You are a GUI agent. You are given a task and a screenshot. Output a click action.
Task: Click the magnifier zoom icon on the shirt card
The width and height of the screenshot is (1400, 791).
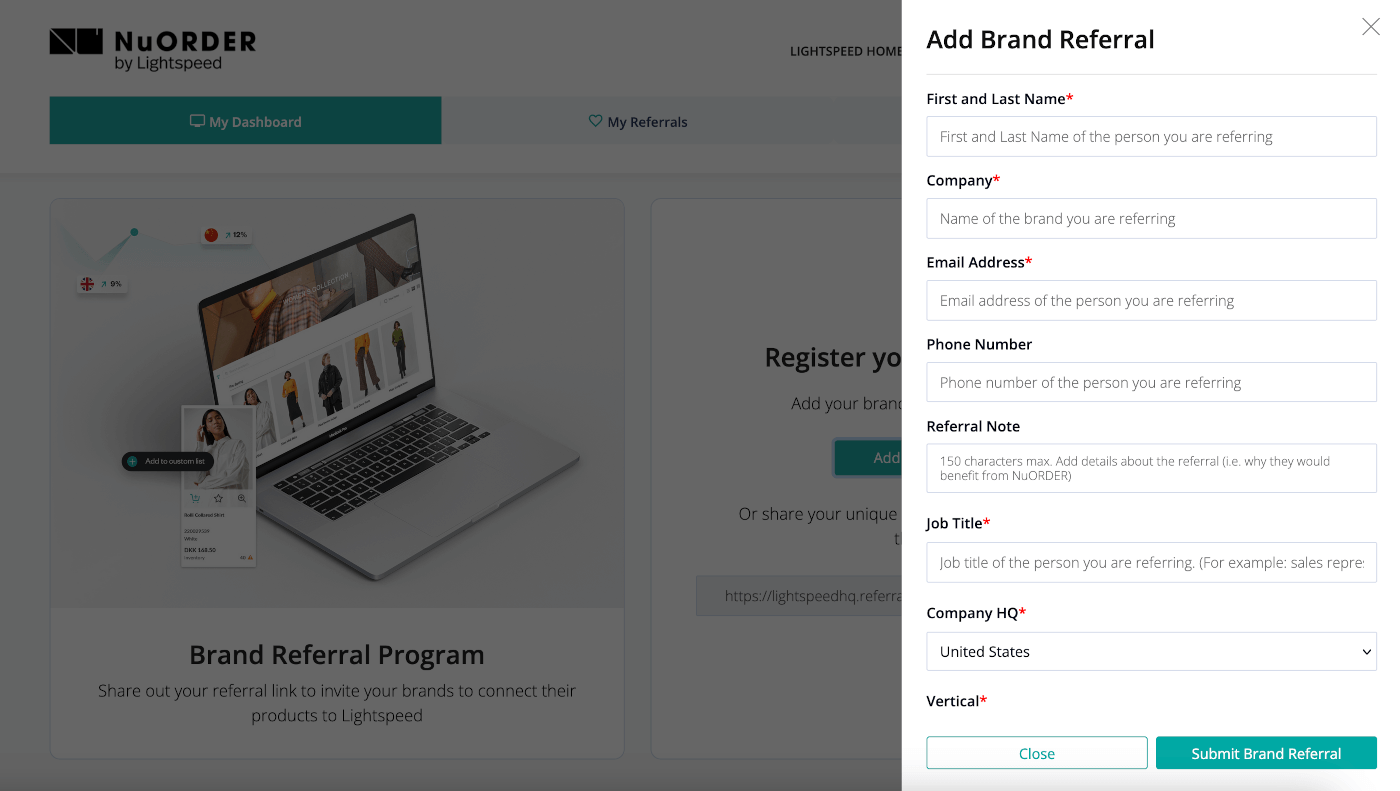pyautogui.click(x=242, y=498)
